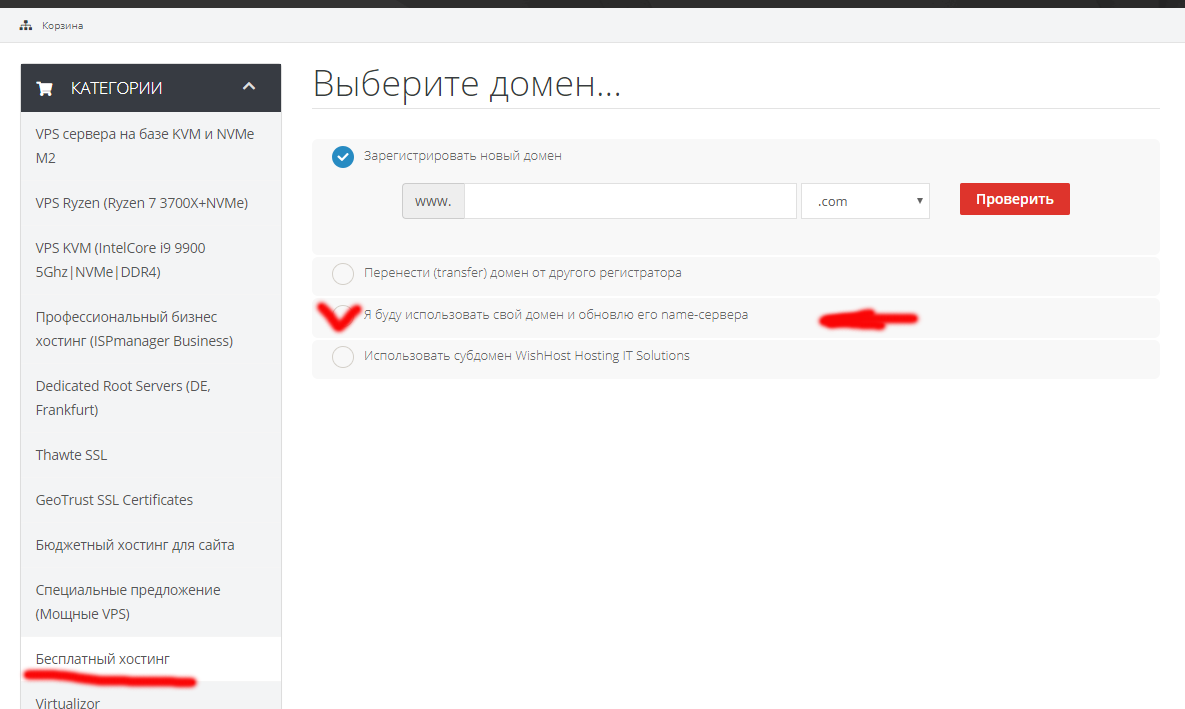Open VPS KVM (IntelCore i9 9900) category

click(150, 260)
